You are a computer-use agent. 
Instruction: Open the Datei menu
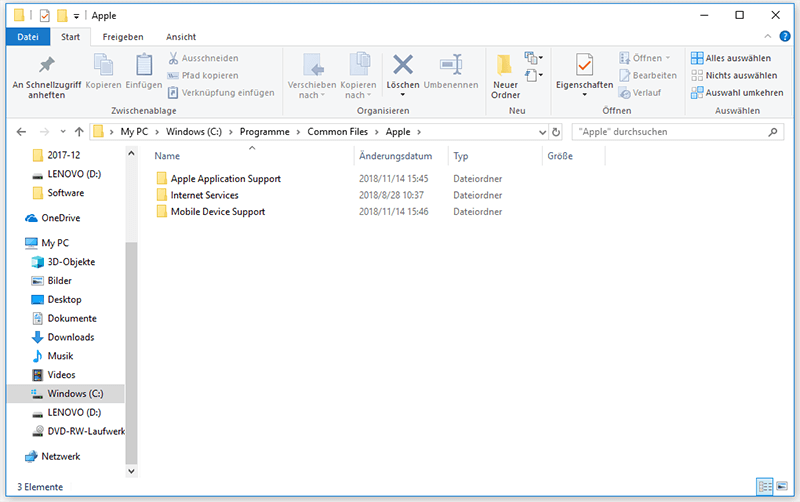tap(28, 37)
